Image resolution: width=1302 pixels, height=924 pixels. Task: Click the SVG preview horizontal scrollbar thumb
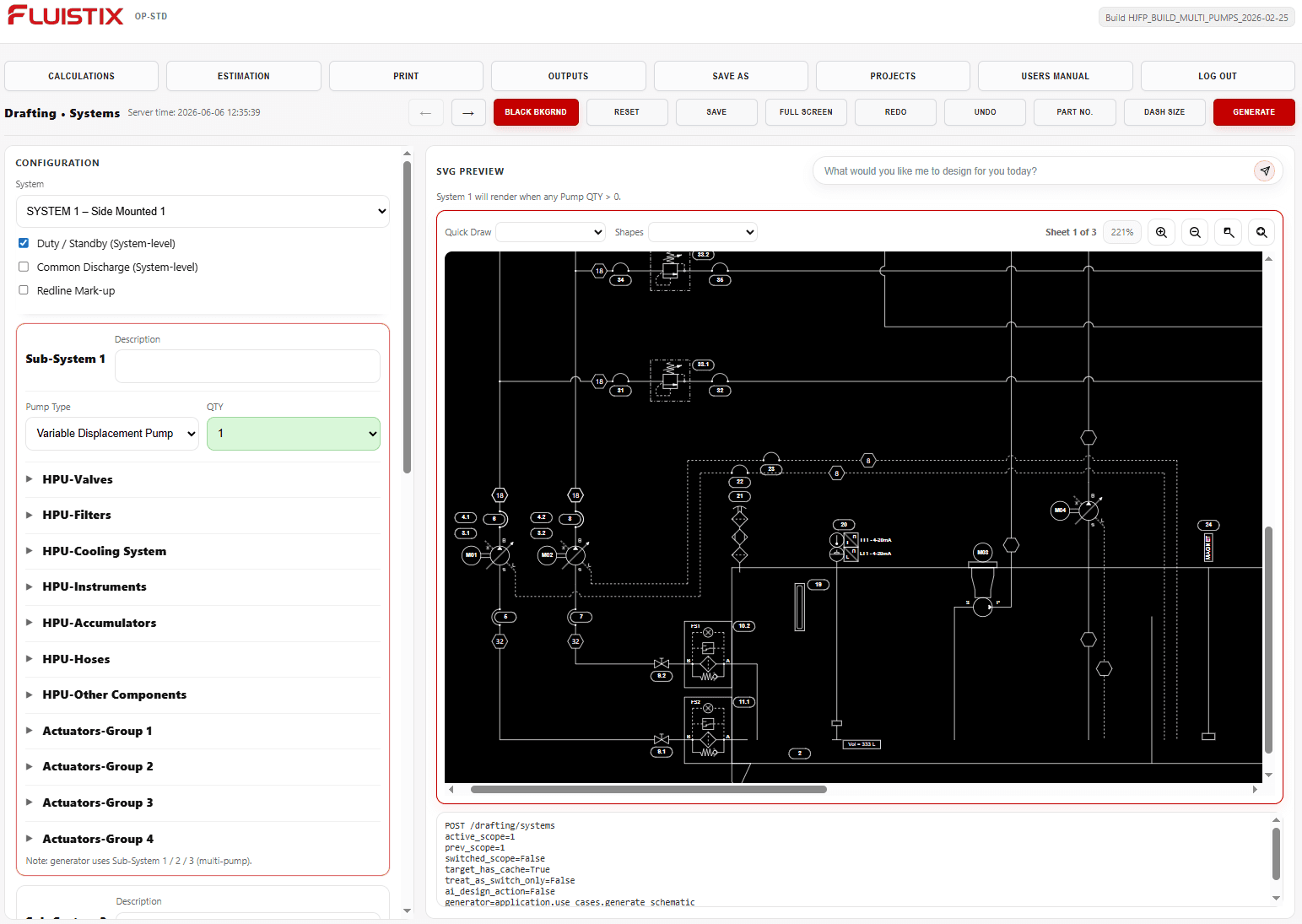(649, 790)
